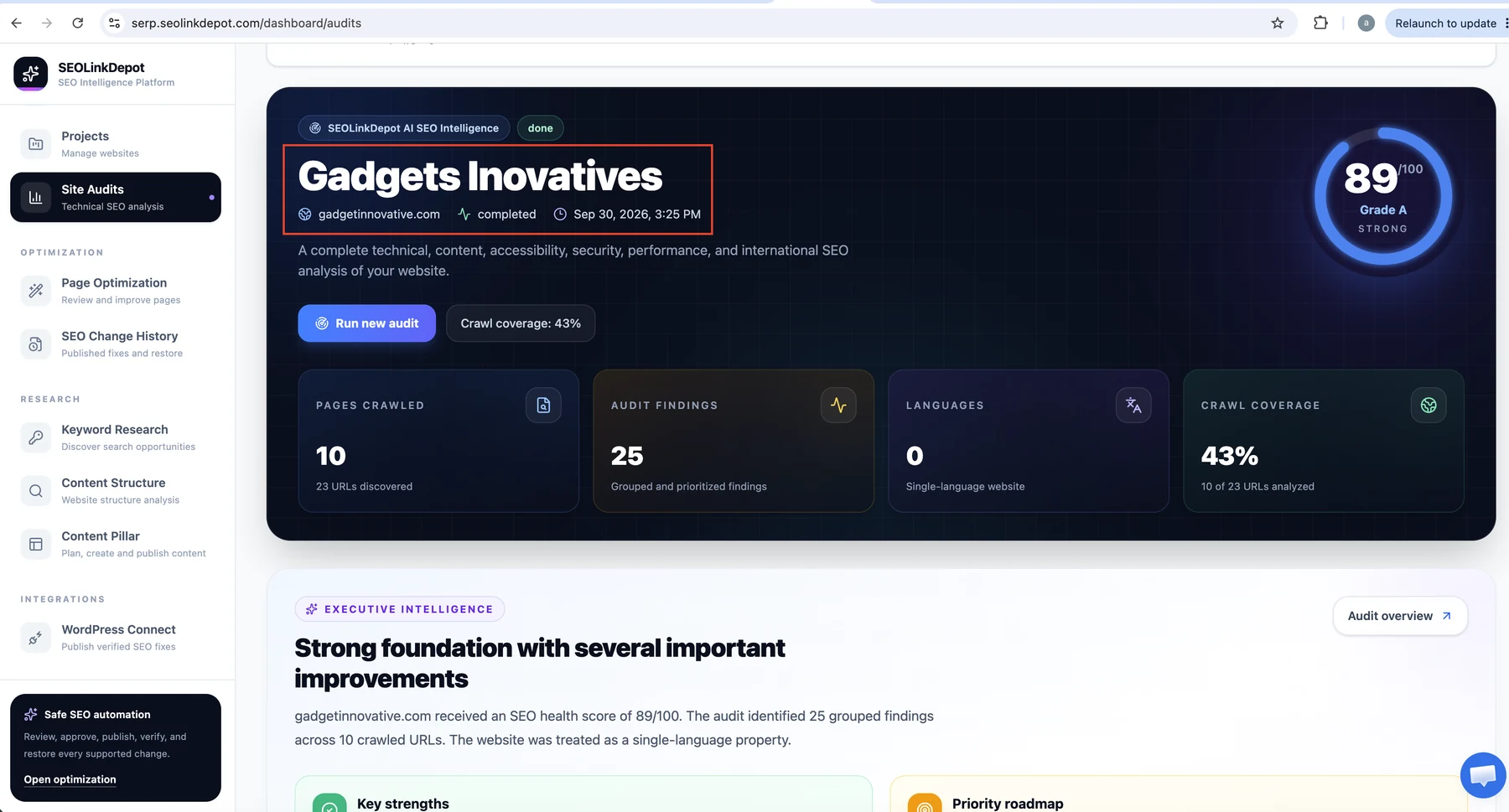This screenshot has width=1509, height=812.
Task: Click the Open optimization link
Action: [70, 779]
